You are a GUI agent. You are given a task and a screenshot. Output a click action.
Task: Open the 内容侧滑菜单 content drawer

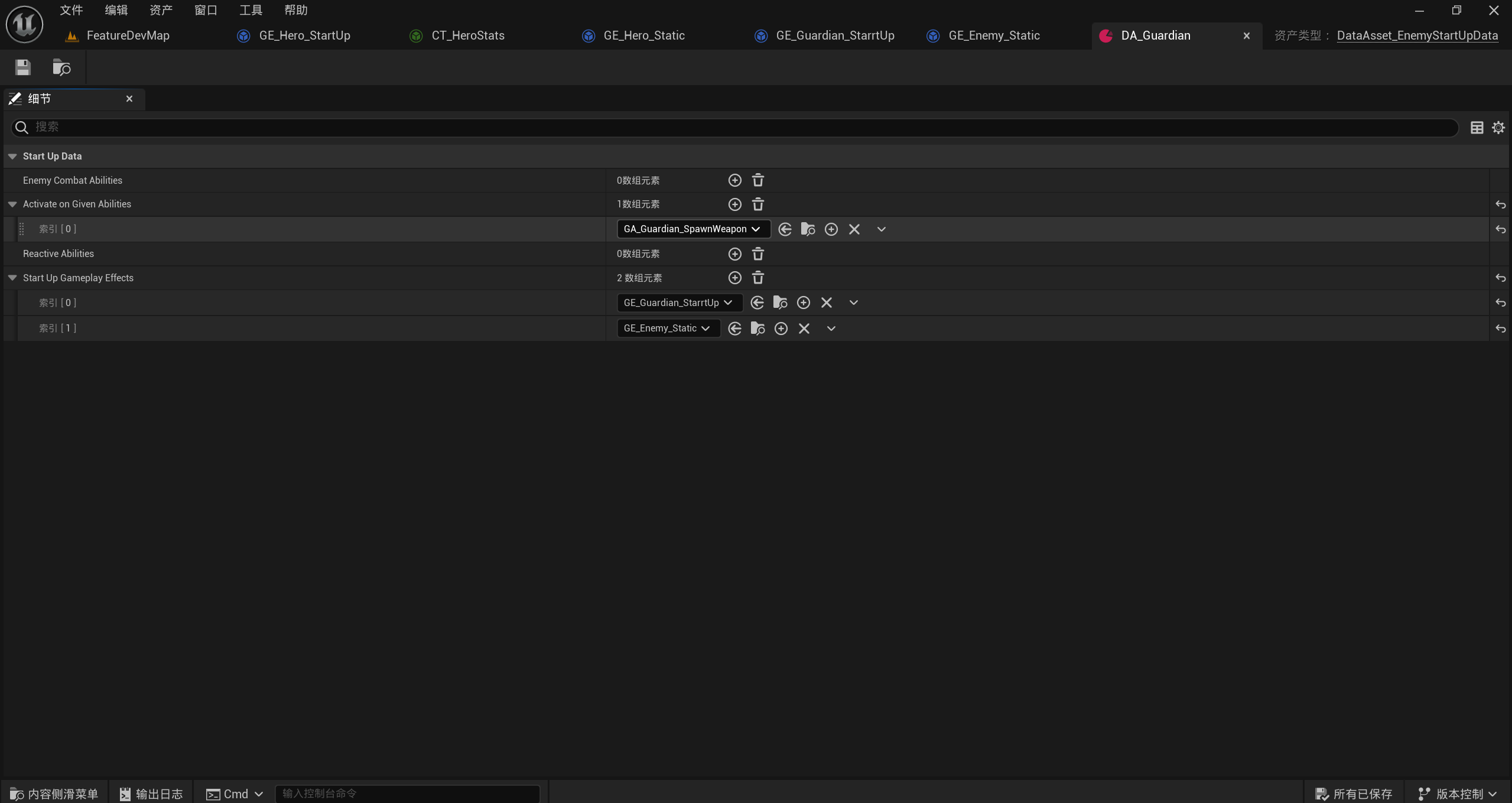[54, 794]
